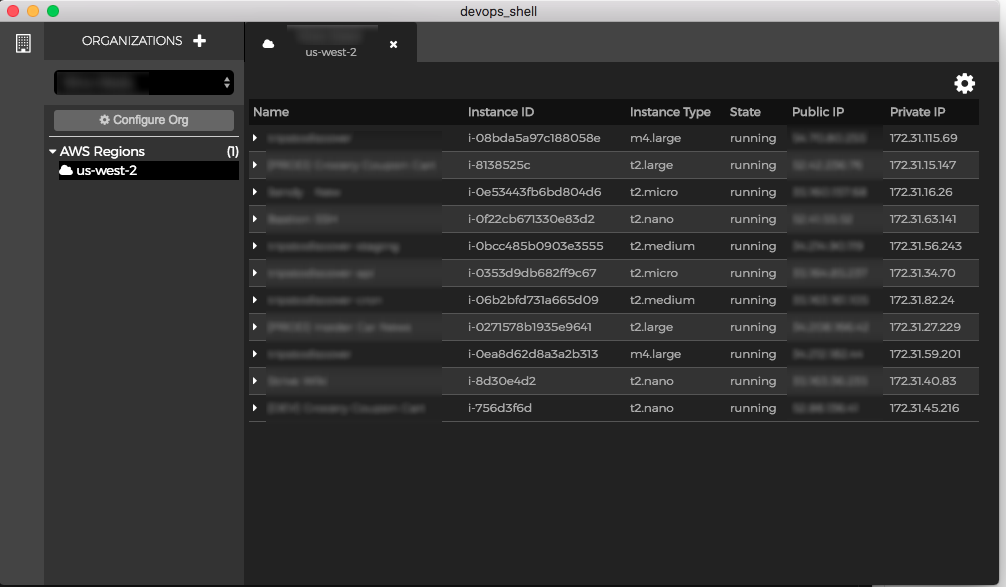Click private IP 172.31.15.147
This screenshot has height=587, width=1006.
(923, 165)
